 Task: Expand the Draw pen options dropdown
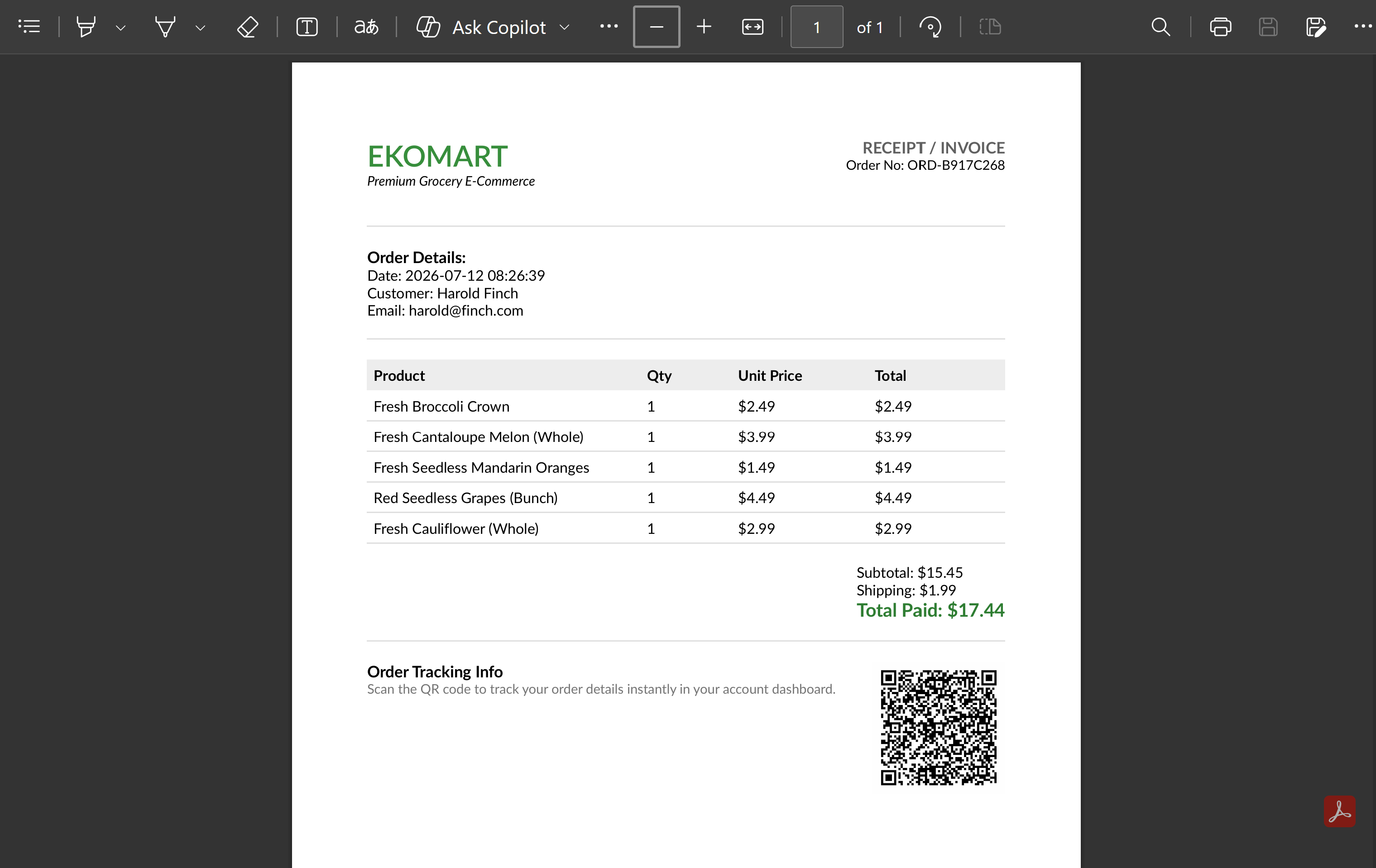(200, 28)
